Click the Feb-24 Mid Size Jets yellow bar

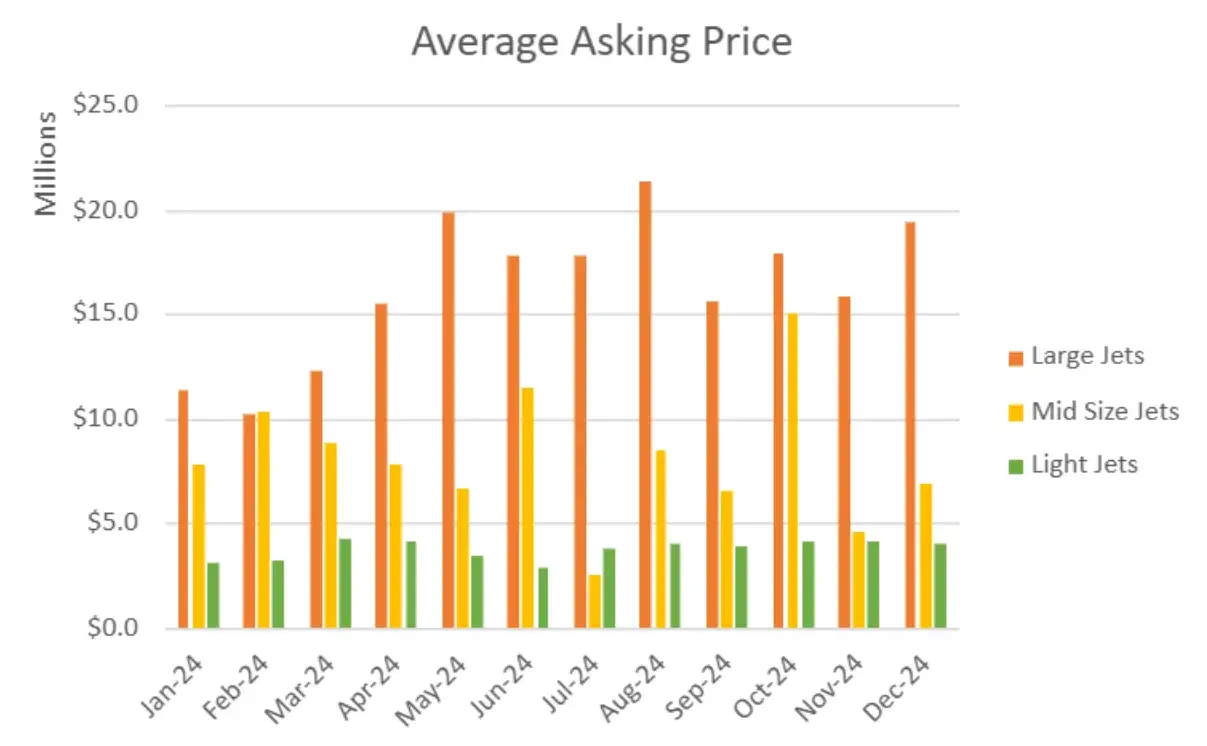point(263,520)
